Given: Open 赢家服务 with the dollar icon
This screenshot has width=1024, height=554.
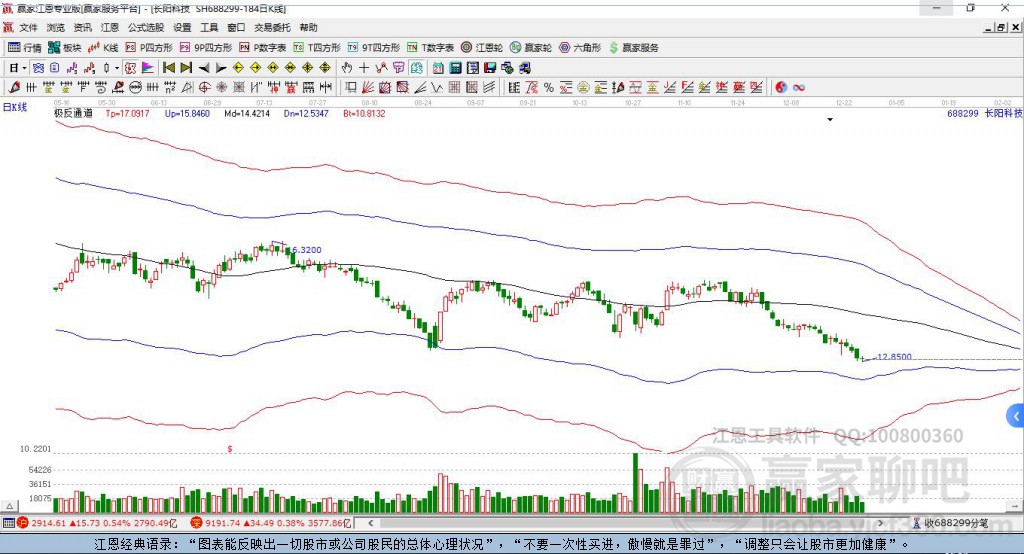Looking at the screenshot, I should point(633,48).
